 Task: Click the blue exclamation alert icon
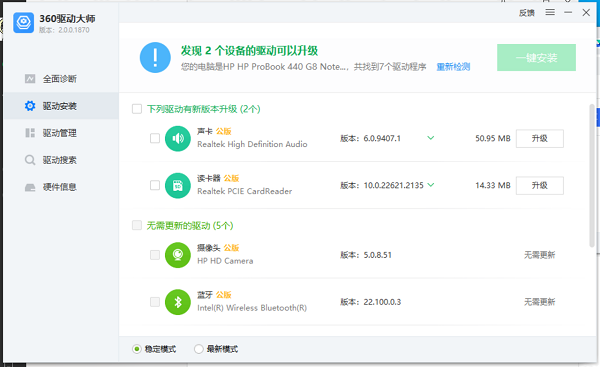tap(155, 57)
